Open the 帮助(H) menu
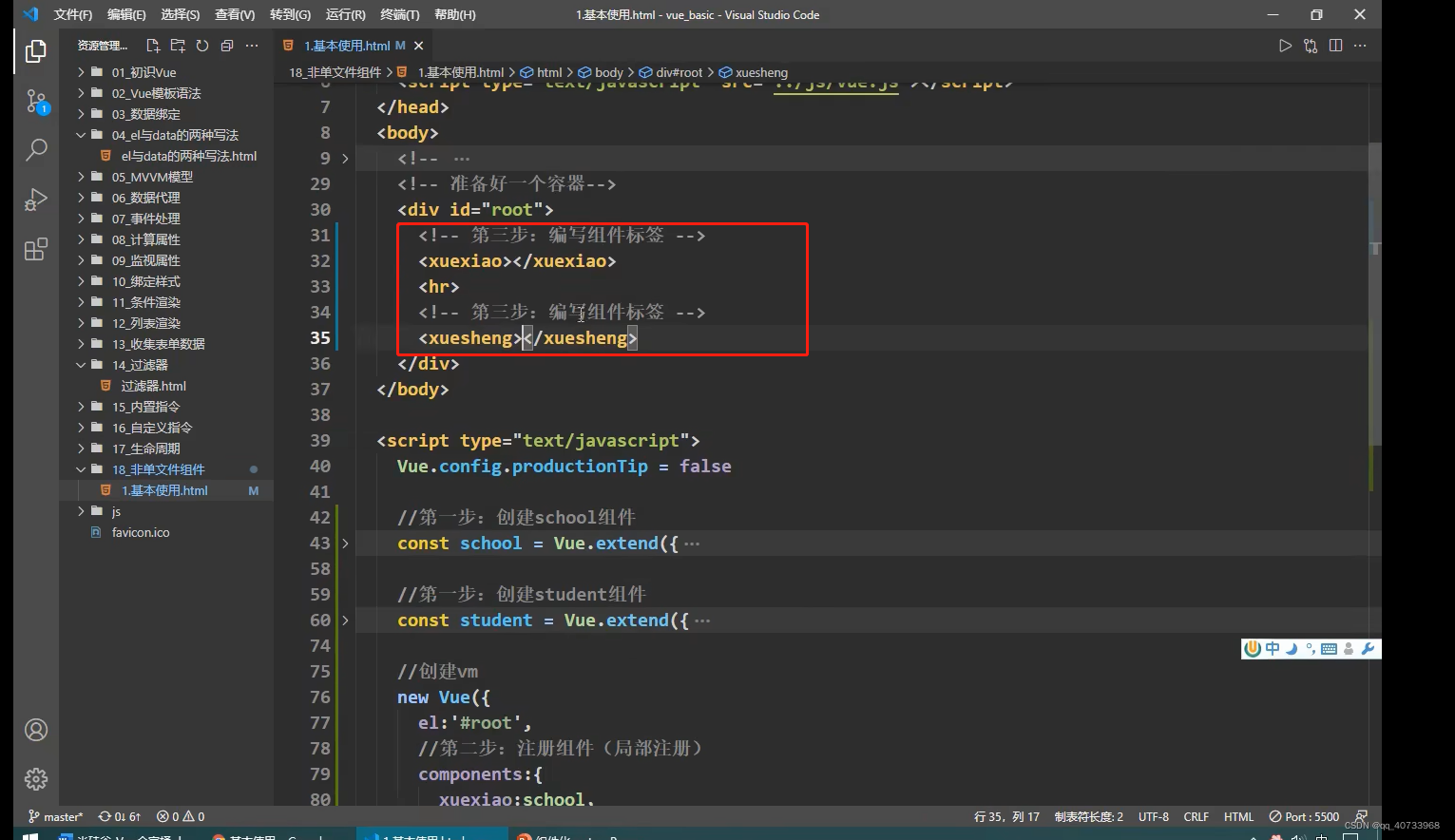 point(454,14)
